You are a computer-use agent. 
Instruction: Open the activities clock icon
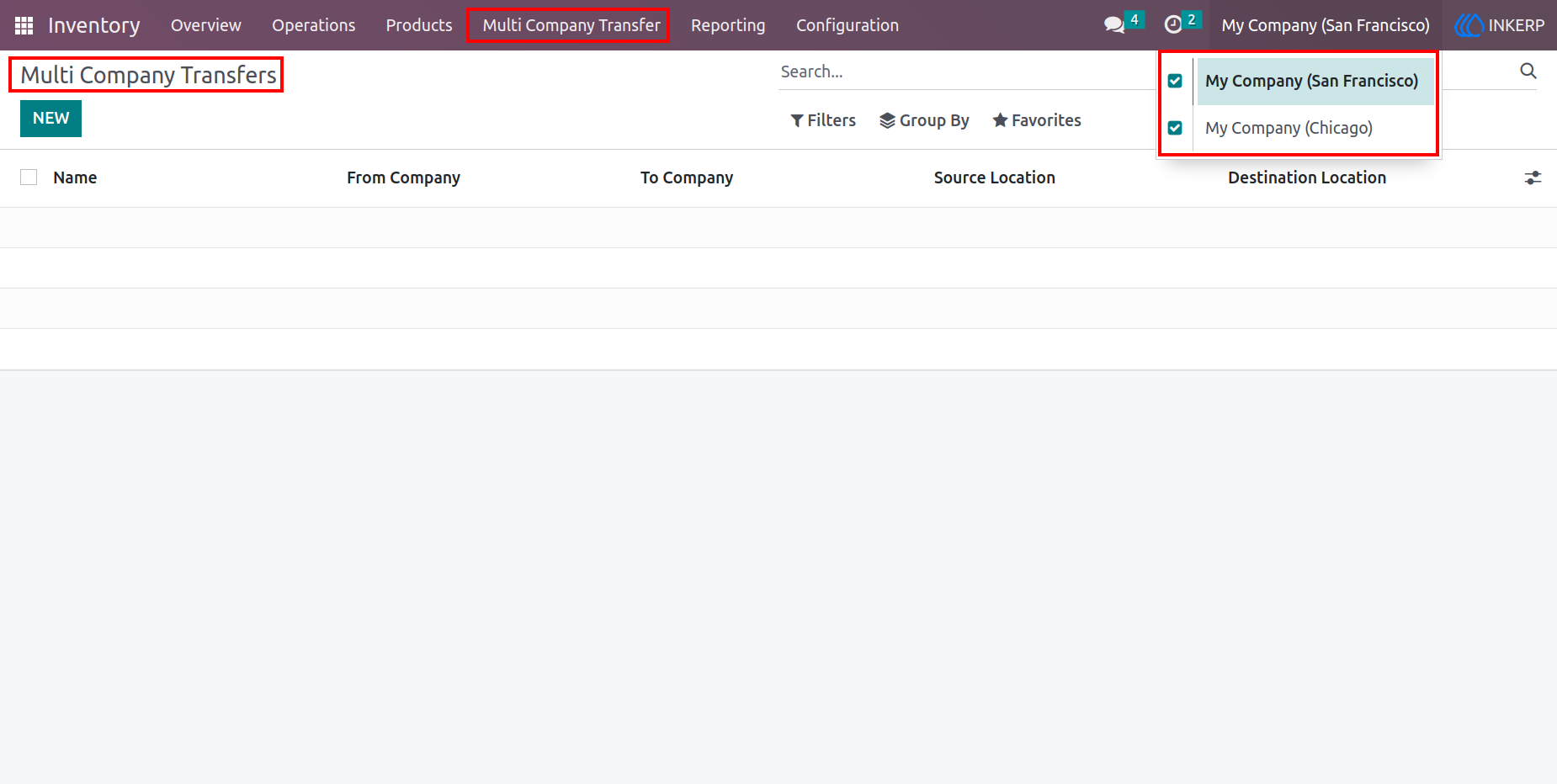pyautogui.click(x=1173, y=24)
